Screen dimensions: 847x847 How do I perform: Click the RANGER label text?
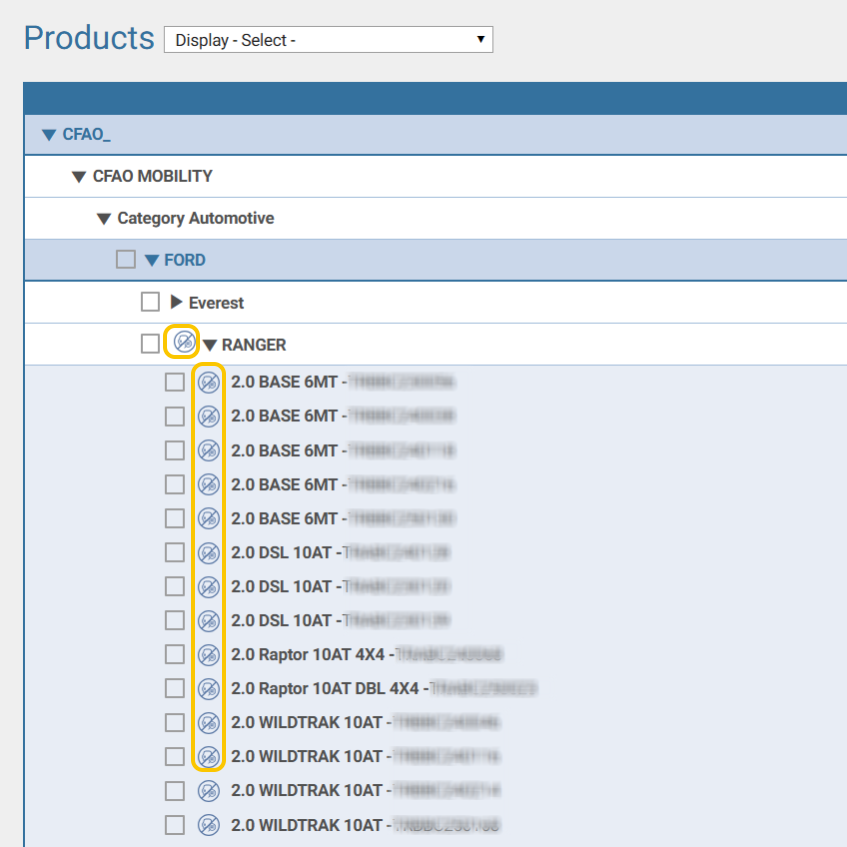coord(254,345)
